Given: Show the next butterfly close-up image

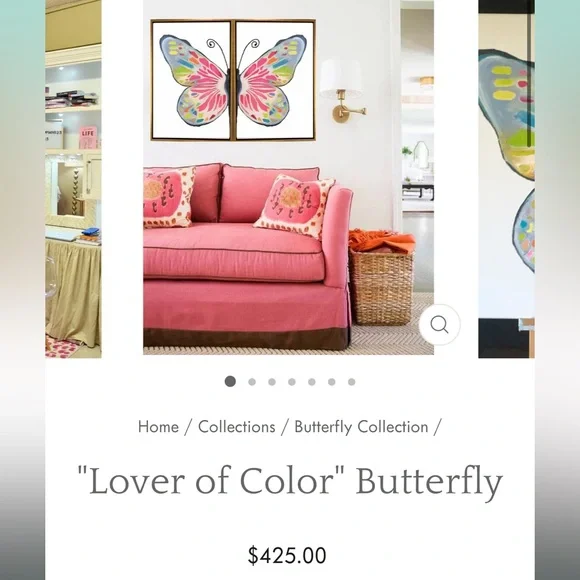Looking at the screenshot, I should [x=506, y=179].
